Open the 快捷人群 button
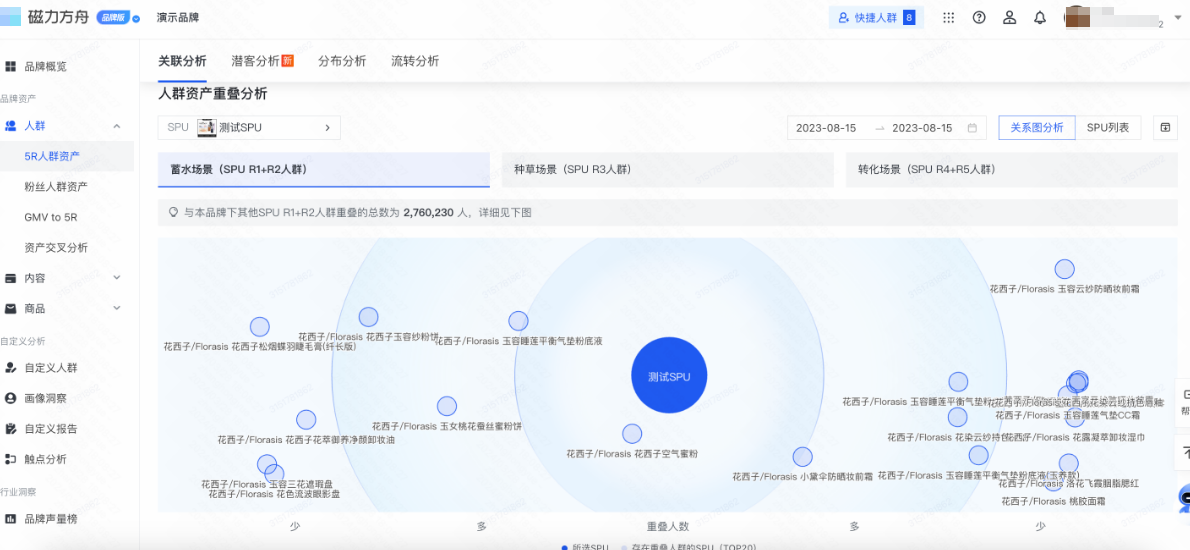 tap(876, 17)
